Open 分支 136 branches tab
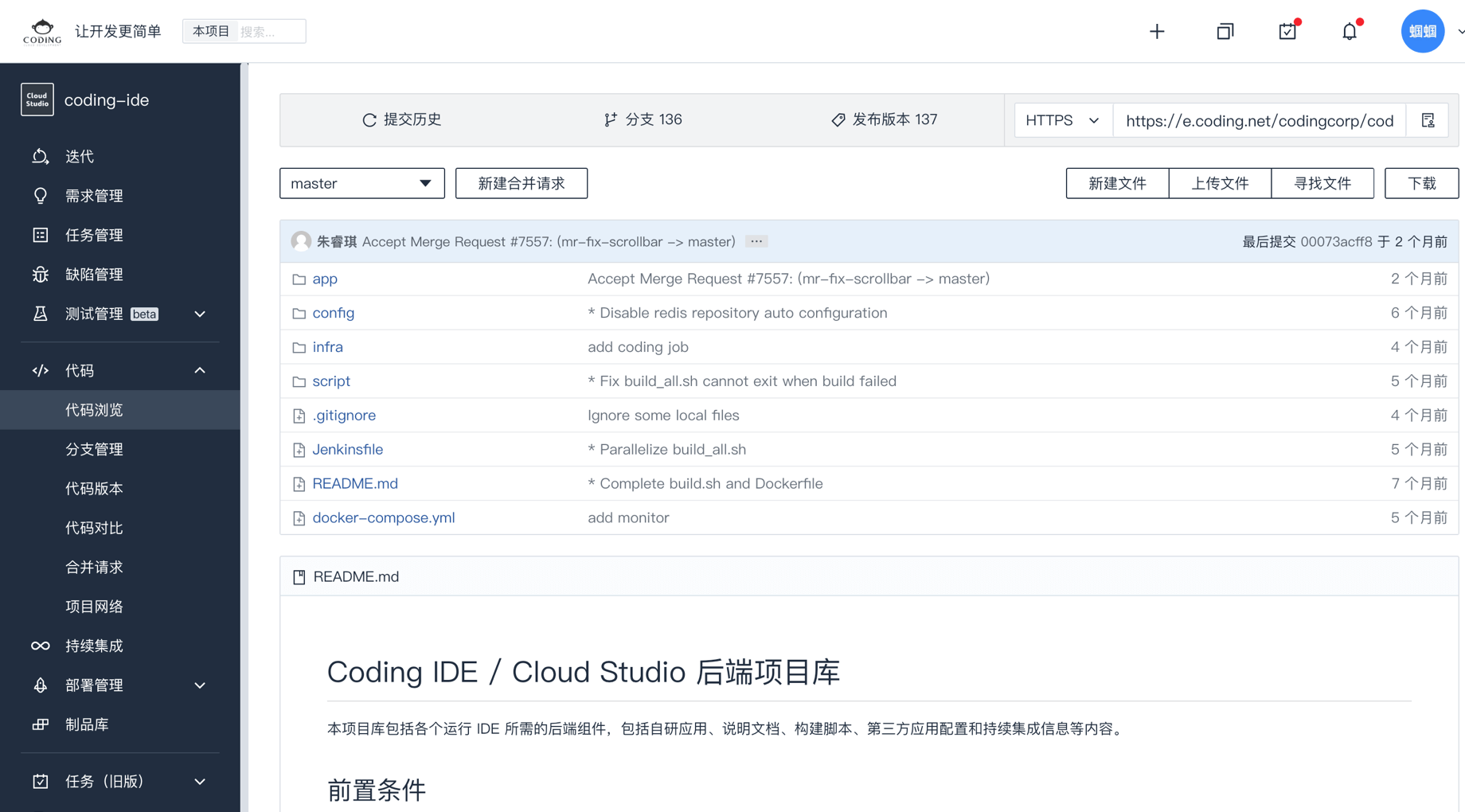Viewport: 1465px width, 812px height. 643,119
